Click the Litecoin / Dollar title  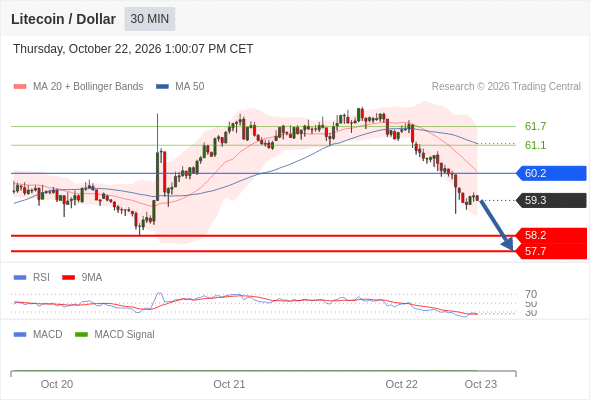[x=63, y=19]
